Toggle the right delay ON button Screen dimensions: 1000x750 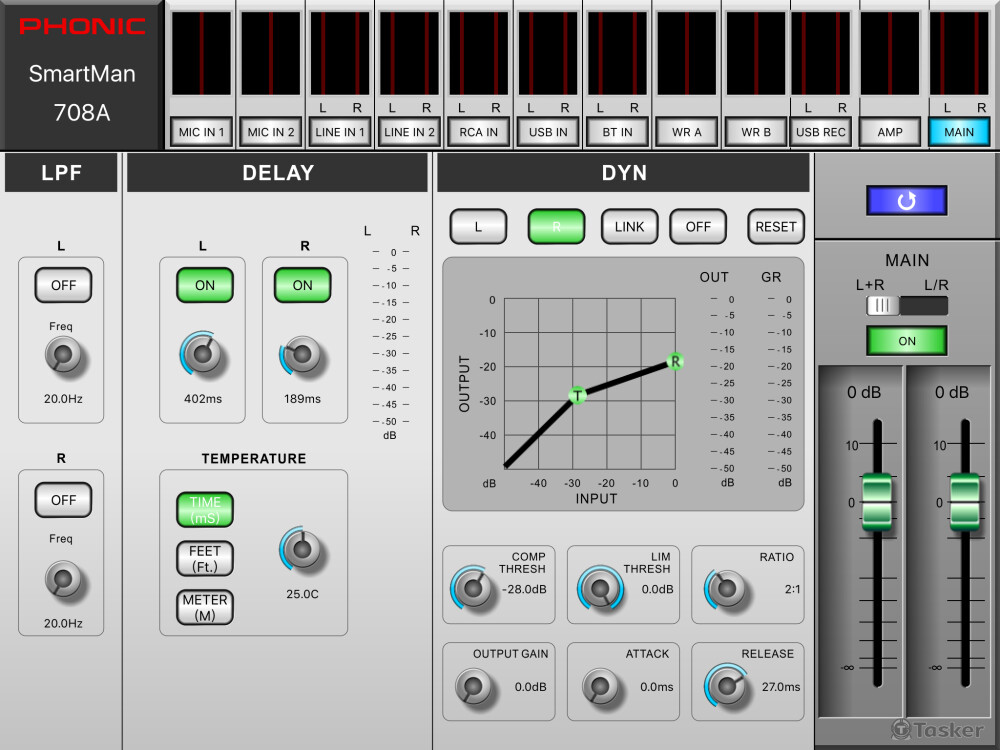click(x=302, y=285)
